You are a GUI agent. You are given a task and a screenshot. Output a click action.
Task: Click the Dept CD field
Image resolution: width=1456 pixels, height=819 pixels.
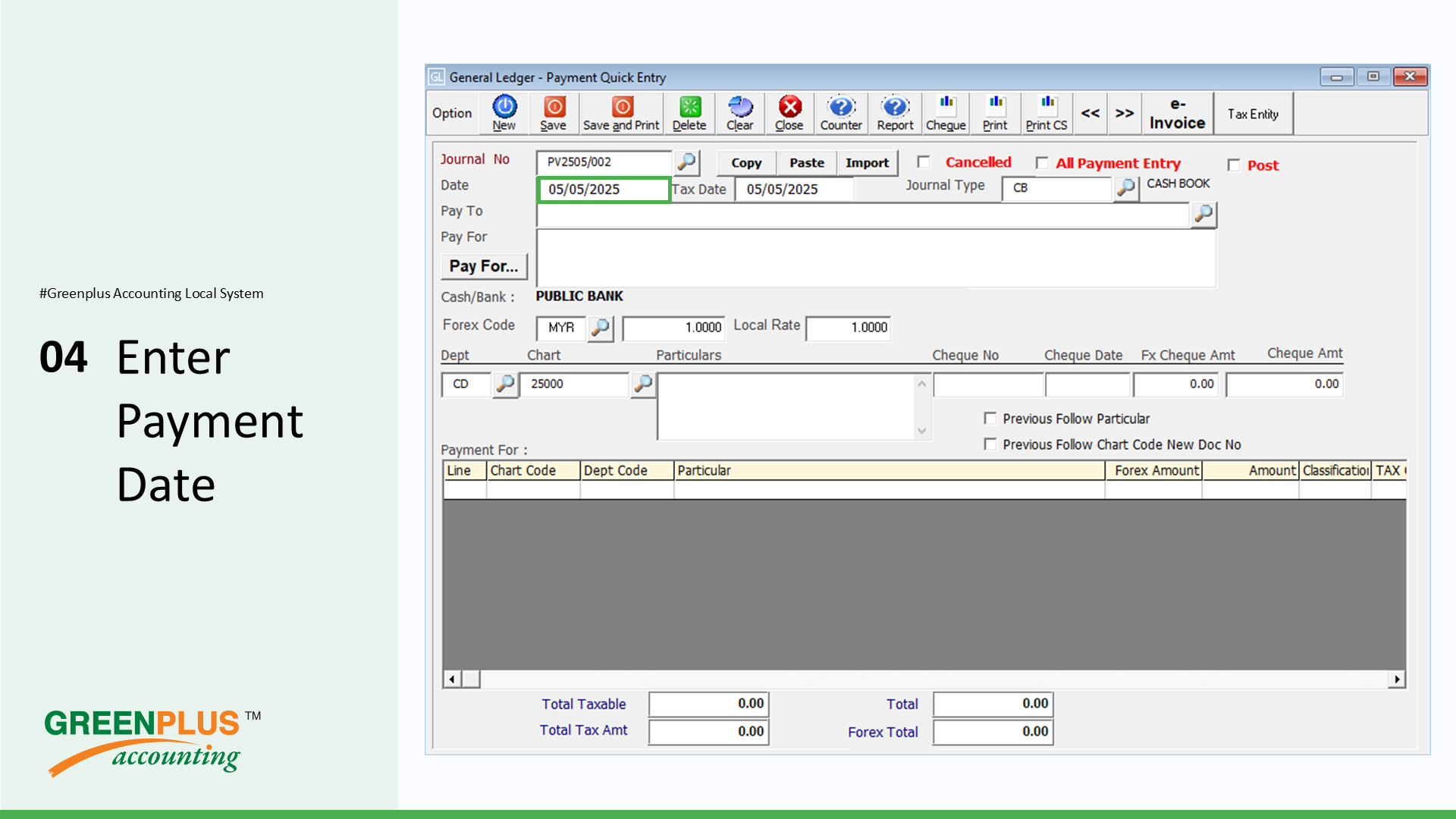pyautogui.click(x=466, y=384)
